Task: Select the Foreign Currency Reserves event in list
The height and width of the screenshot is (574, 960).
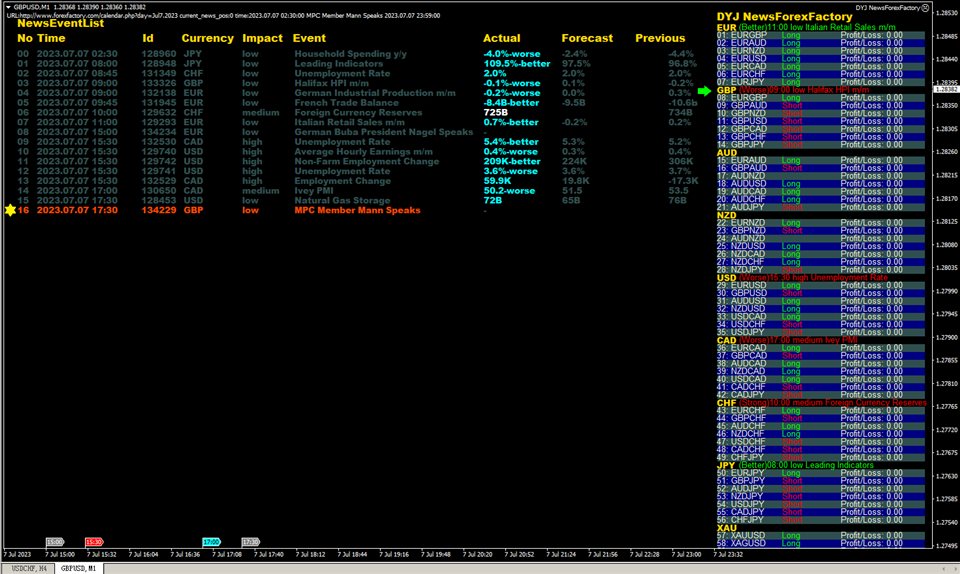Action: click(x=358, y=113)
